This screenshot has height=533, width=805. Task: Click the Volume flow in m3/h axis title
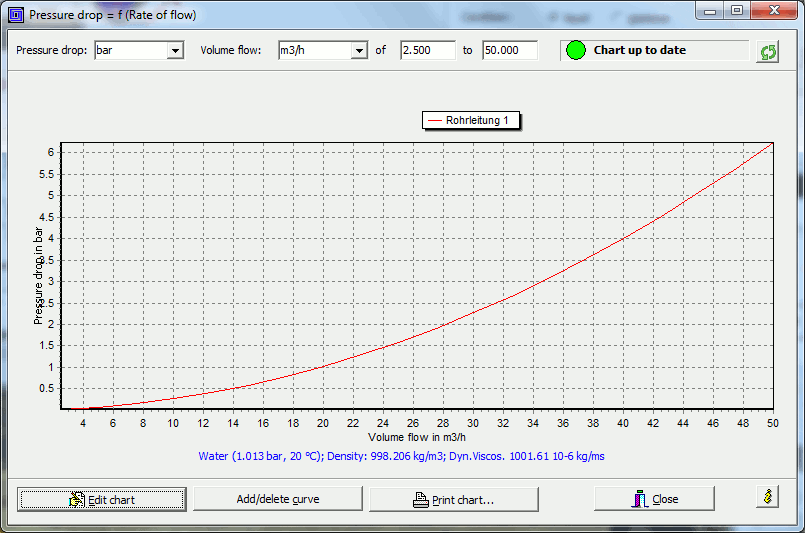click(x=417, y=437)
